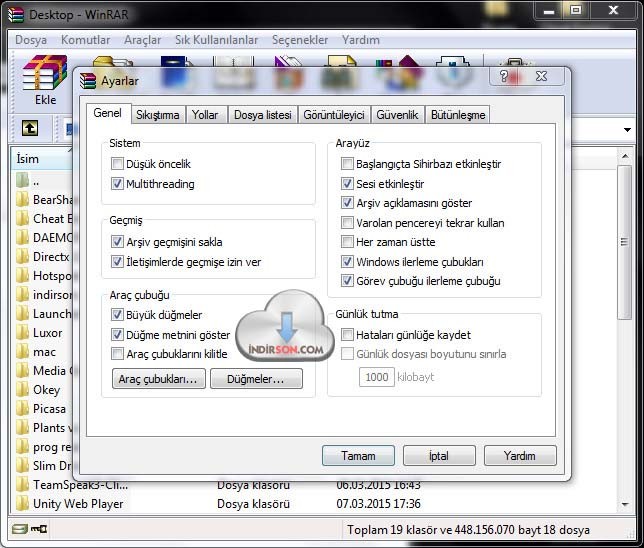Open the Görüntüleyici tab
The height and width of the screenshot is (548, 644).
[x=334, y=115]
